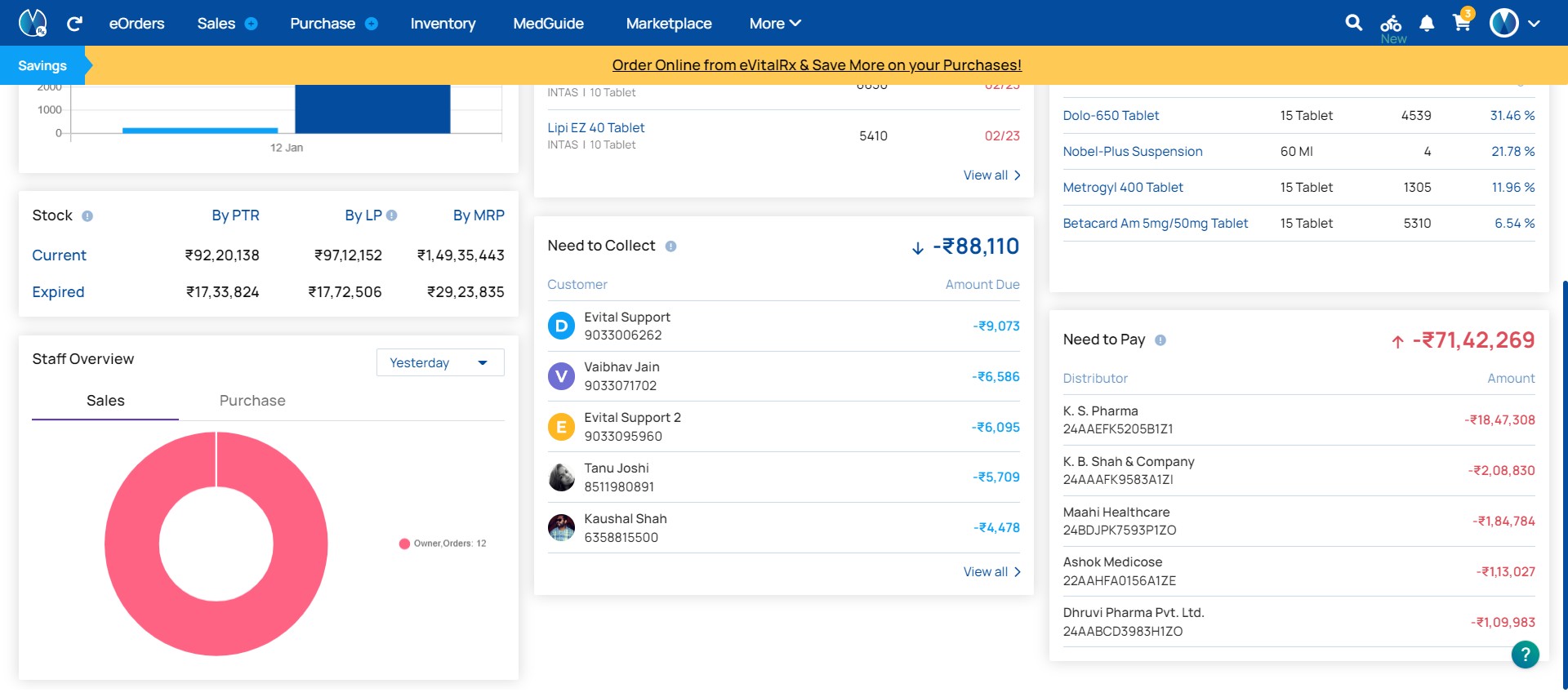Open Order Online from eVitalRx banner link
1568x697 pixels.
[817, 65]
